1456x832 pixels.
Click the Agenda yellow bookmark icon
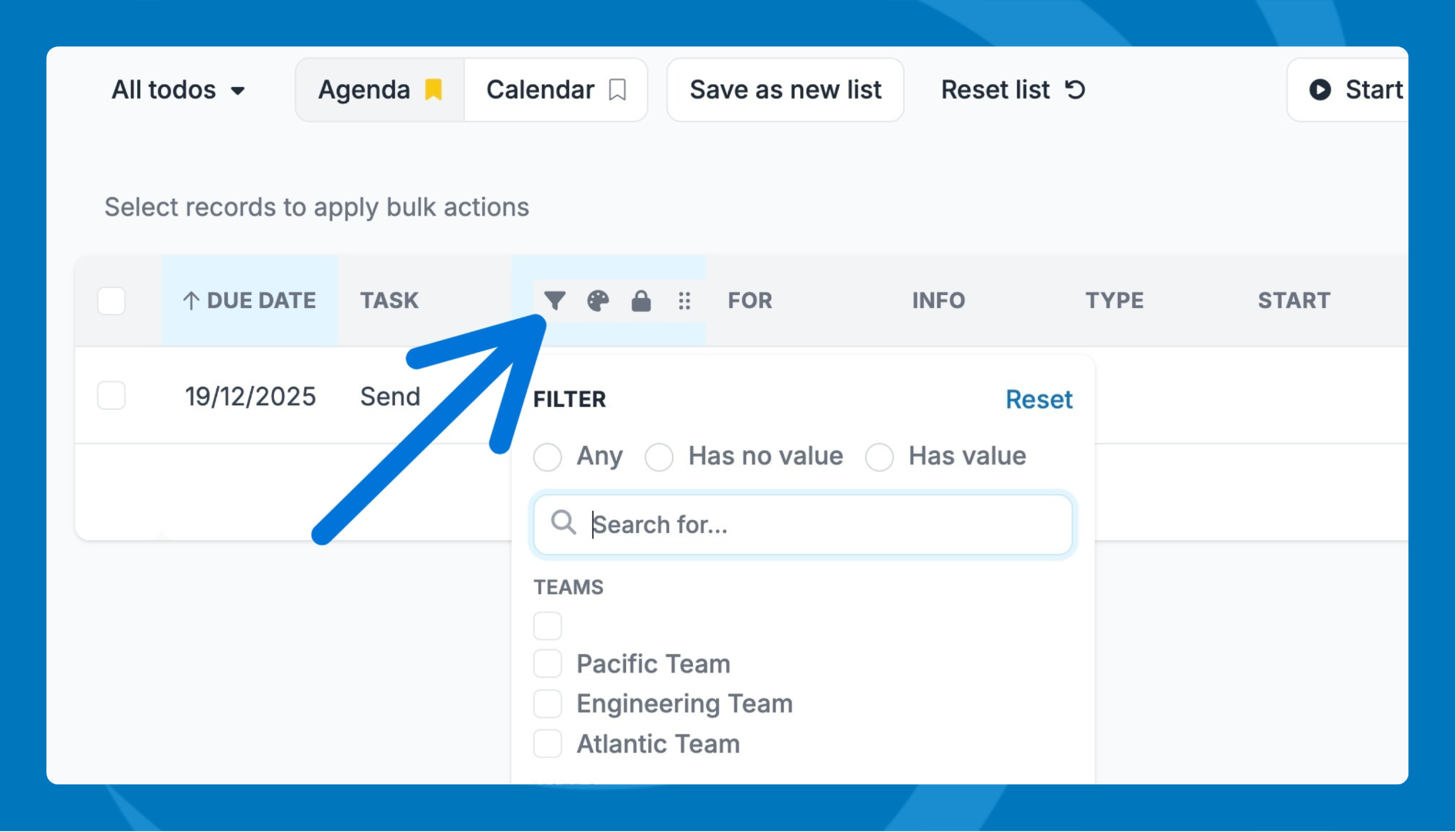434,90
